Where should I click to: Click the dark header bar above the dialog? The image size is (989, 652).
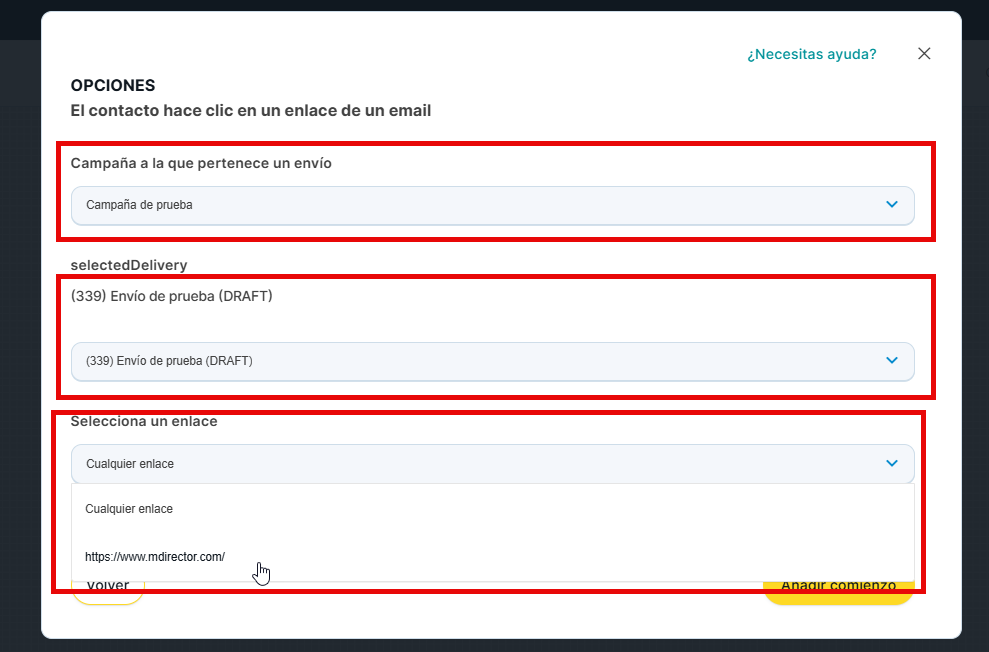500,5
